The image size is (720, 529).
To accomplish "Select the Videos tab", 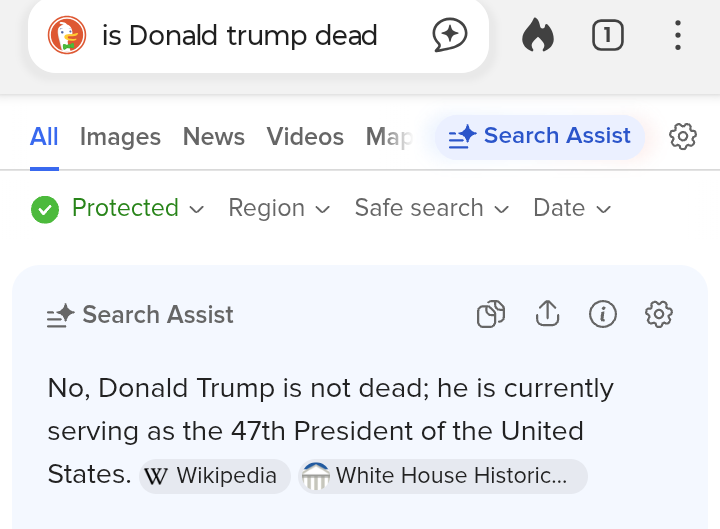I will point(305,137).
